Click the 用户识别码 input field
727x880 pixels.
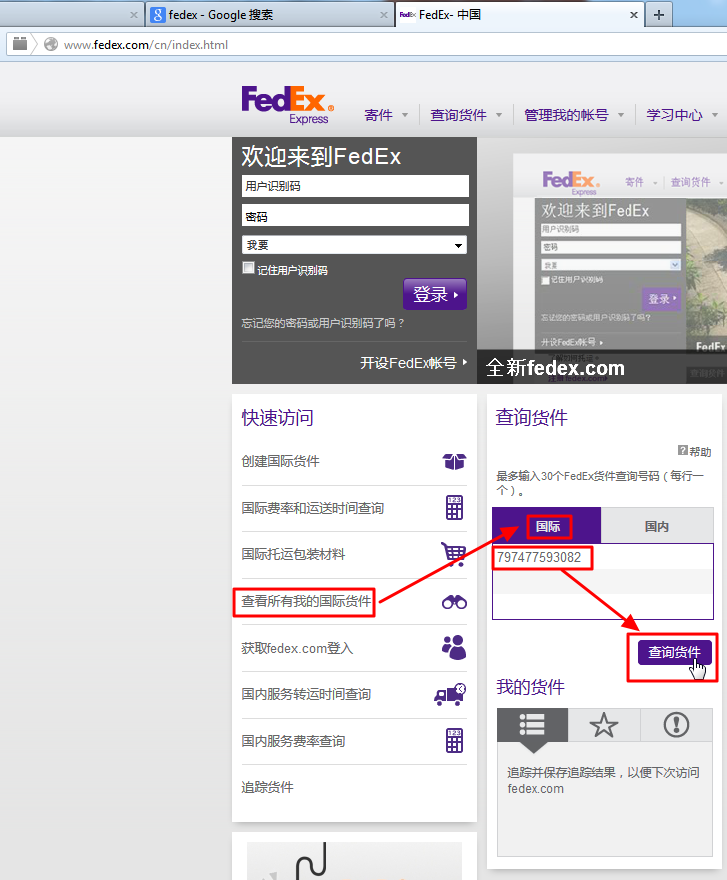pyautogui.click(x=355, y=186)
